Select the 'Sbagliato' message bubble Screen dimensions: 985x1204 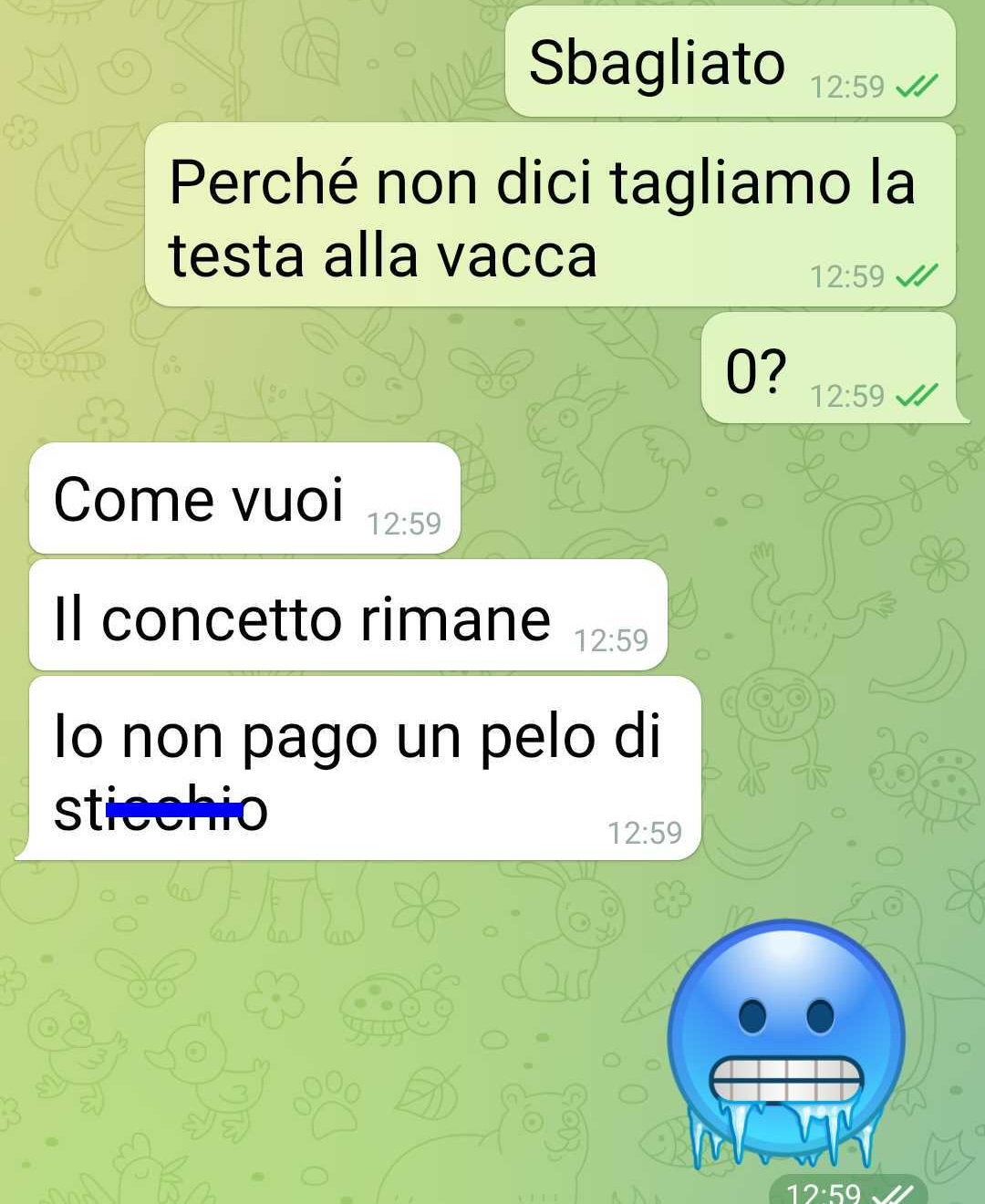pyautogui.click(x=731, y=62)
